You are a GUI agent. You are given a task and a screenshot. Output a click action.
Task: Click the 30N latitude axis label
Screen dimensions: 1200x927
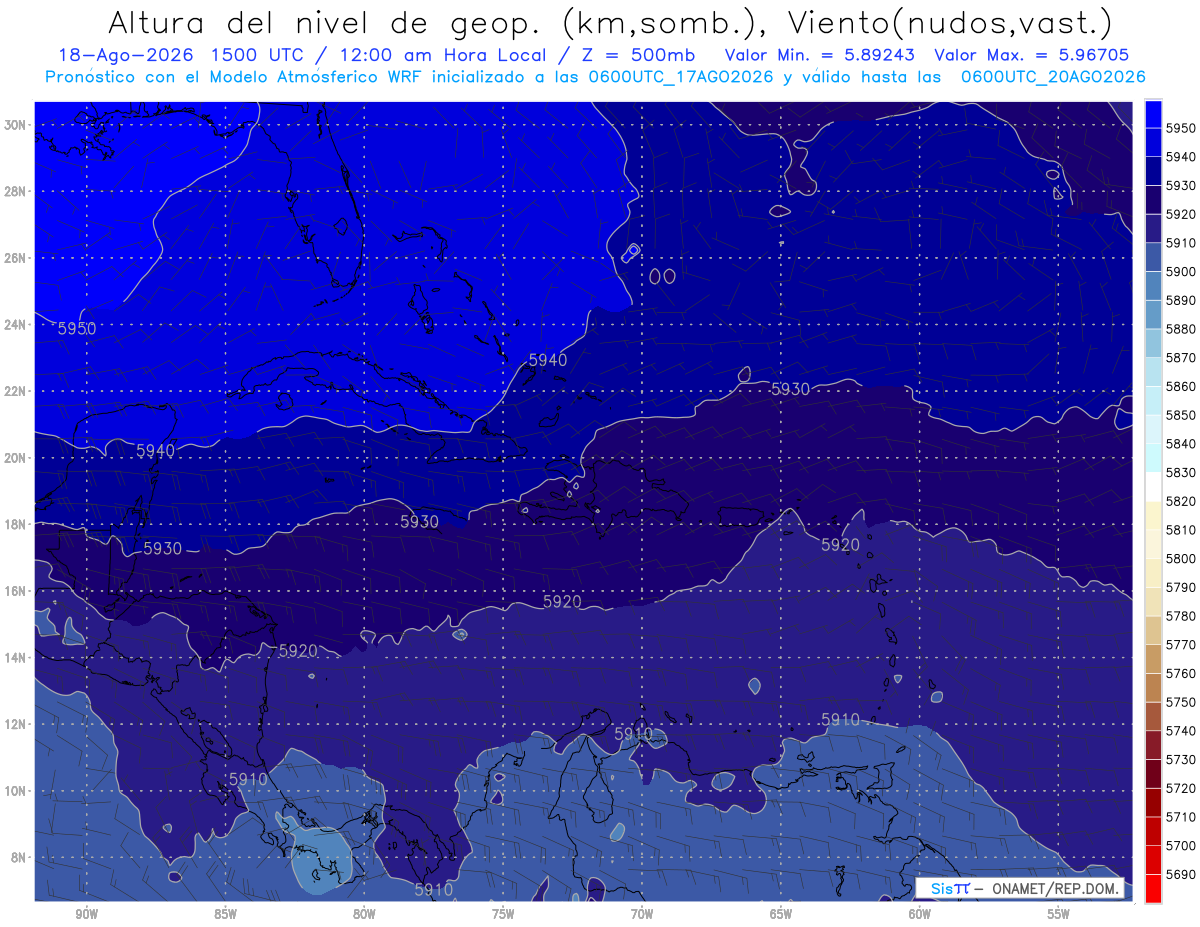tap(17, 125)
